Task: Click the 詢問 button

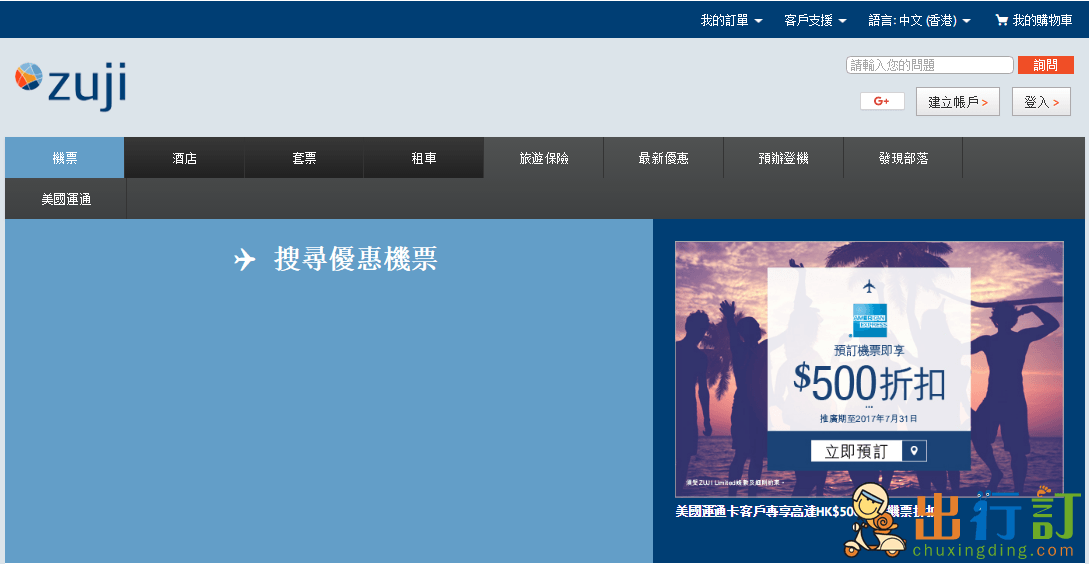Action: 1045,65
